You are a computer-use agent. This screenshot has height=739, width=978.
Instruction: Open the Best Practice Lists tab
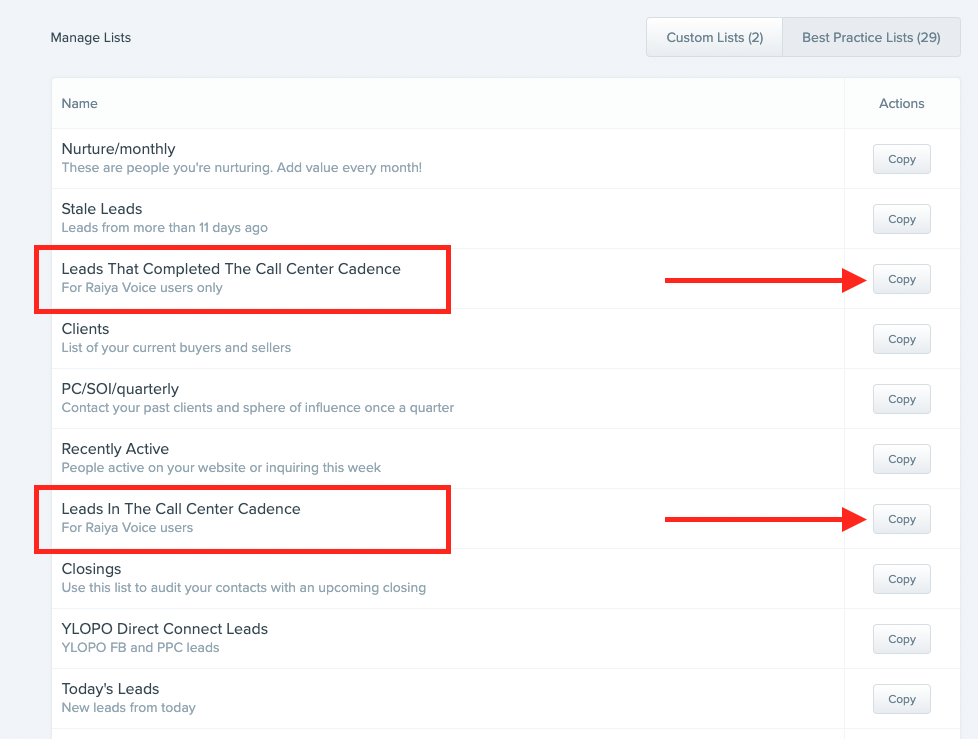pyautogui.click(x=871, y=37)
